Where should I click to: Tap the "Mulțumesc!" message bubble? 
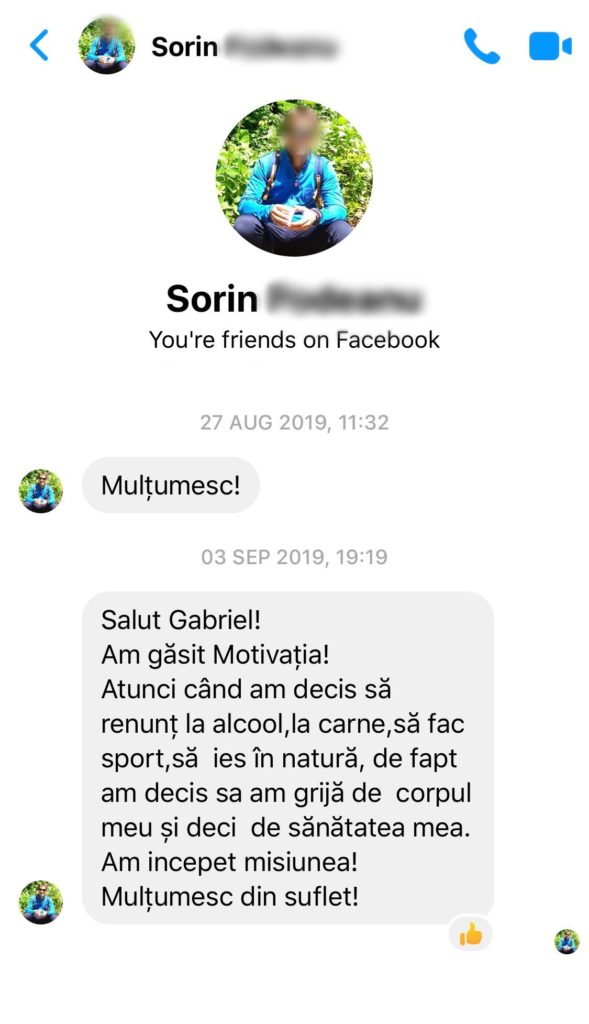[171, 485]
